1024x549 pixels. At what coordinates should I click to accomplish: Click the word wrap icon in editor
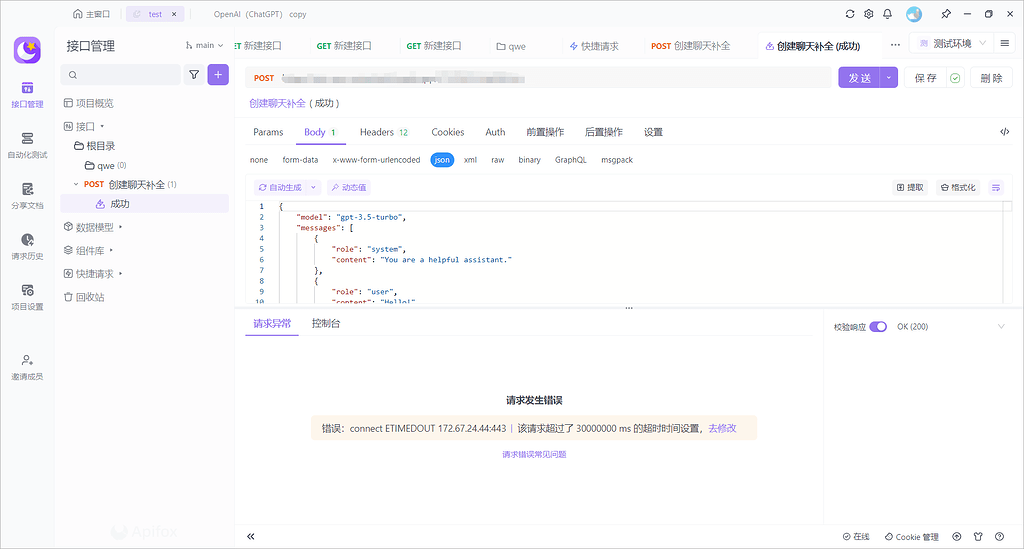[x=996, y=187]
